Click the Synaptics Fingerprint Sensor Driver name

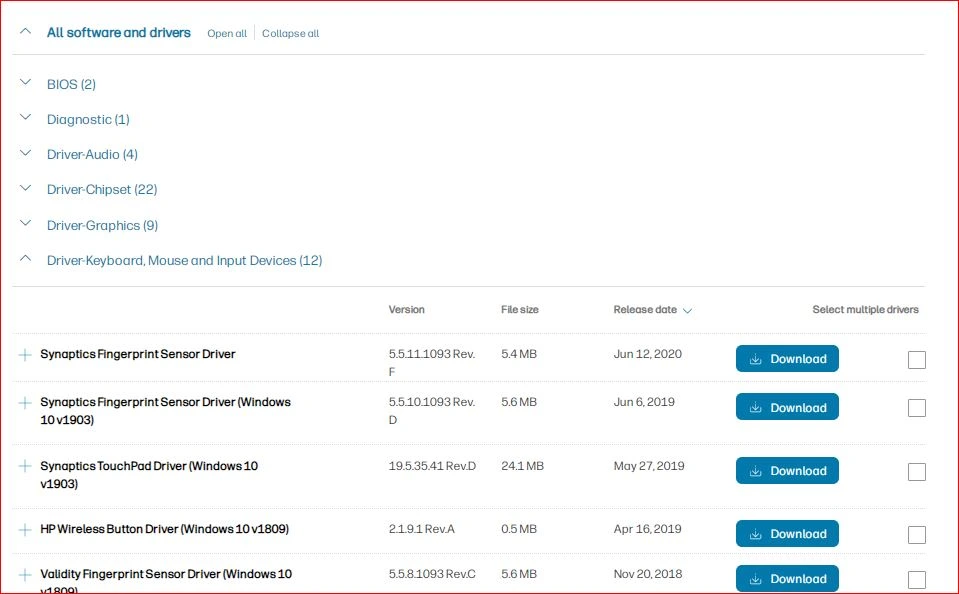[x=138, y=354]
